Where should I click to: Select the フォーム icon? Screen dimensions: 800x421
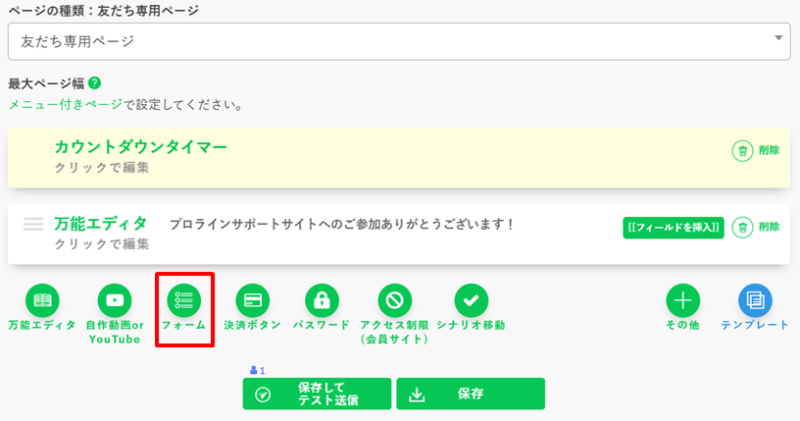(184, 300)
